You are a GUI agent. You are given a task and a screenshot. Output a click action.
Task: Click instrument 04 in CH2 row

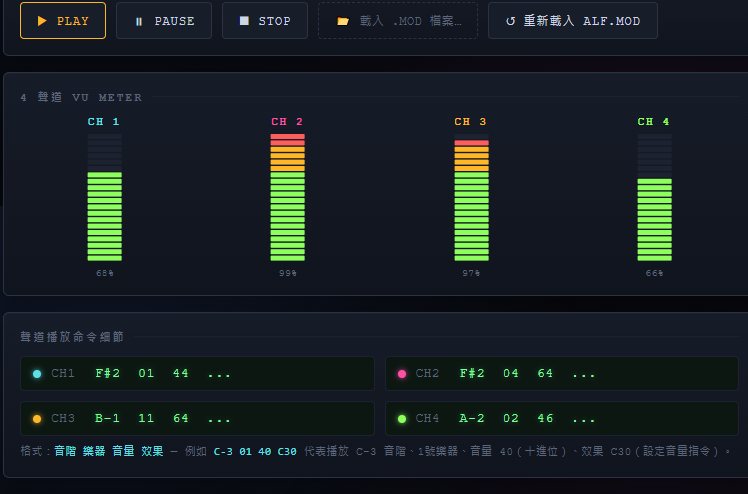[511, 373]
